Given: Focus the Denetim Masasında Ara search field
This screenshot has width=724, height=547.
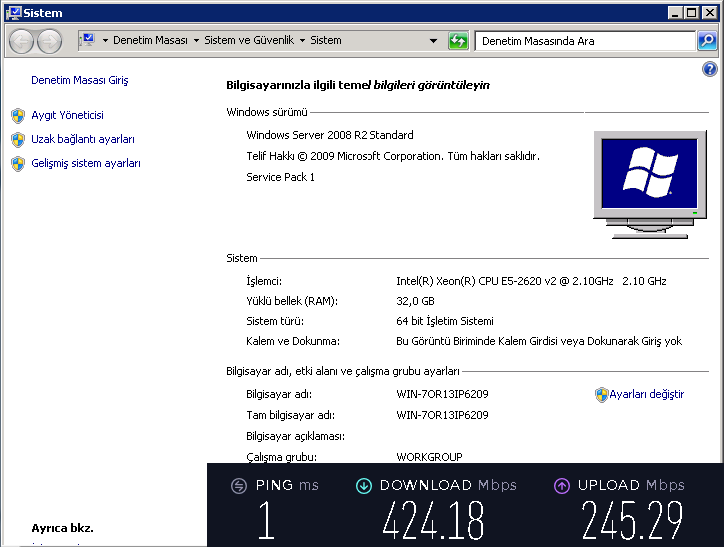Looking at the screenshot, I should coord(585,41).
